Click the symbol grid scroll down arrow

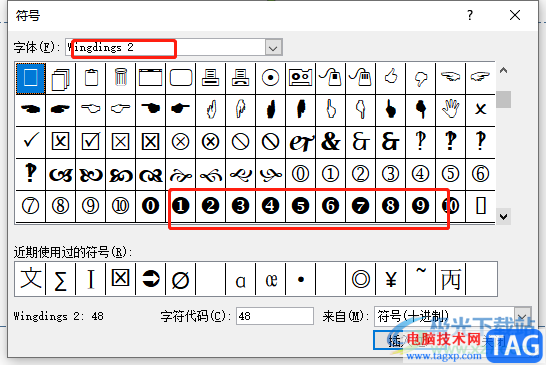[x=503, y=217]
